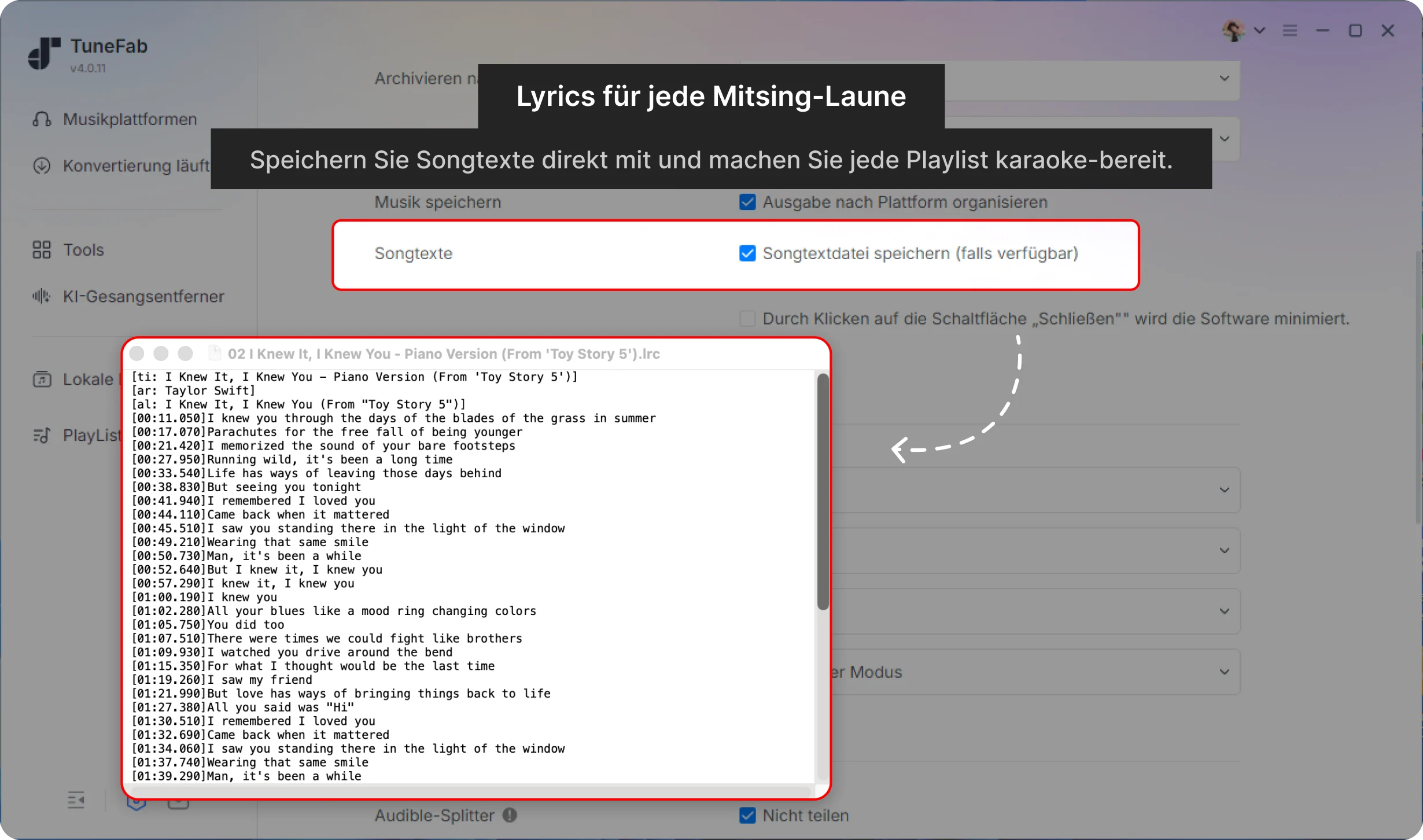This screenshot has width=1423, height=840.
Task: Click the lrc file document icon
Action: (215, 353)
